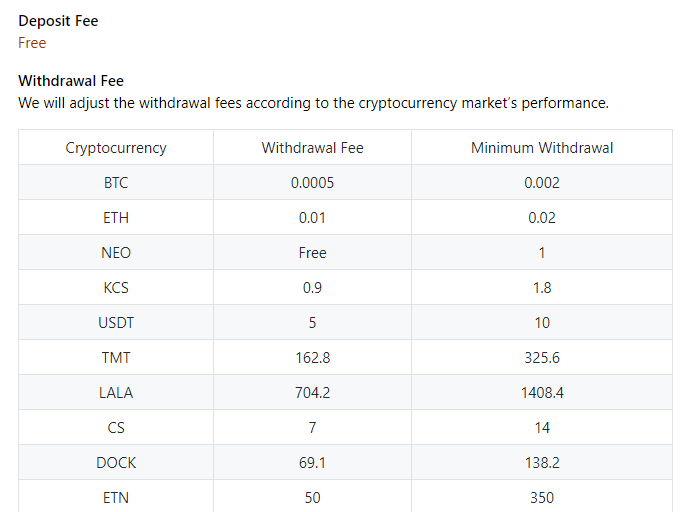Click the CS row label
This screenshot has width=698, height=512.
116,428
